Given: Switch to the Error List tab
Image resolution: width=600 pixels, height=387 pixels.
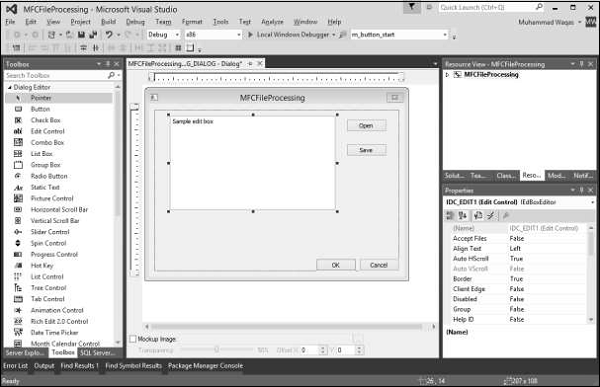Looking at the screenshot, I should [x=15, y=366].
